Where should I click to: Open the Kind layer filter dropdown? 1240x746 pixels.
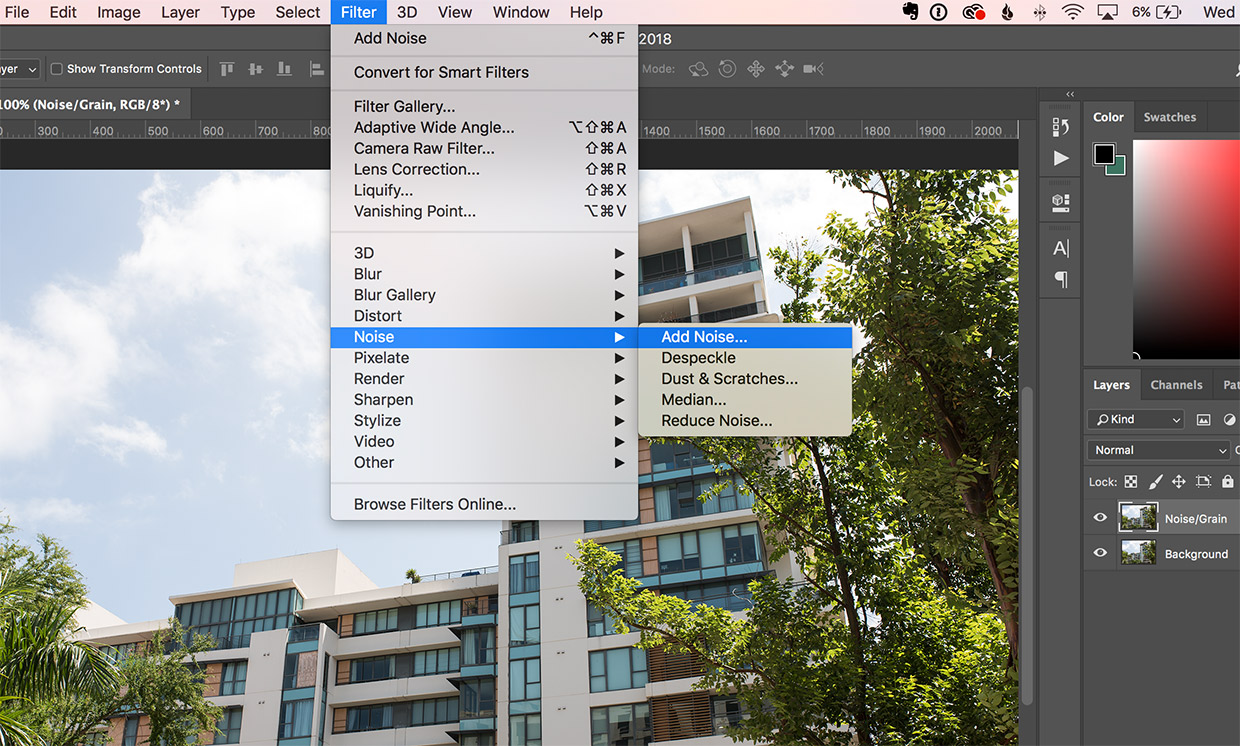pos(1135,420)
